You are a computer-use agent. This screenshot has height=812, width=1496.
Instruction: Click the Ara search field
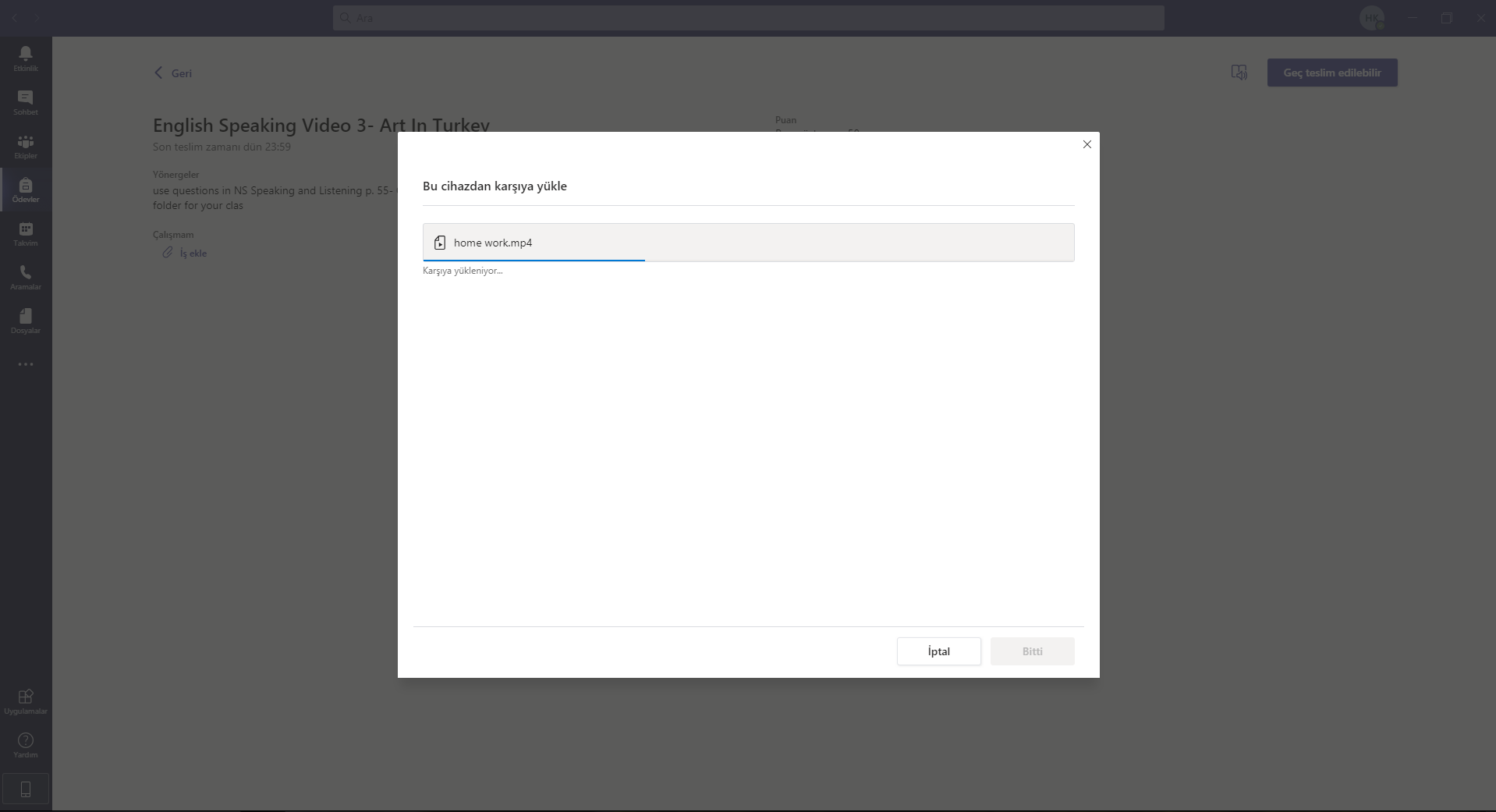point(749,18)
